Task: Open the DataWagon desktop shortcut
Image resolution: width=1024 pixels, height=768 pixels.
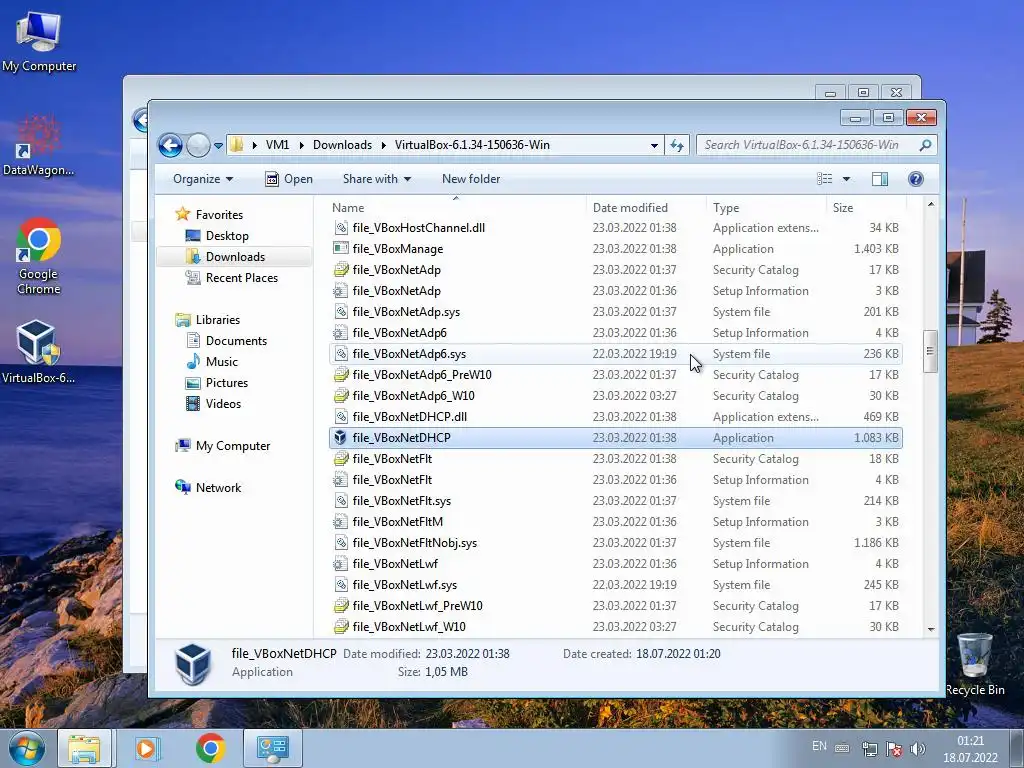Action: [38, 145]
